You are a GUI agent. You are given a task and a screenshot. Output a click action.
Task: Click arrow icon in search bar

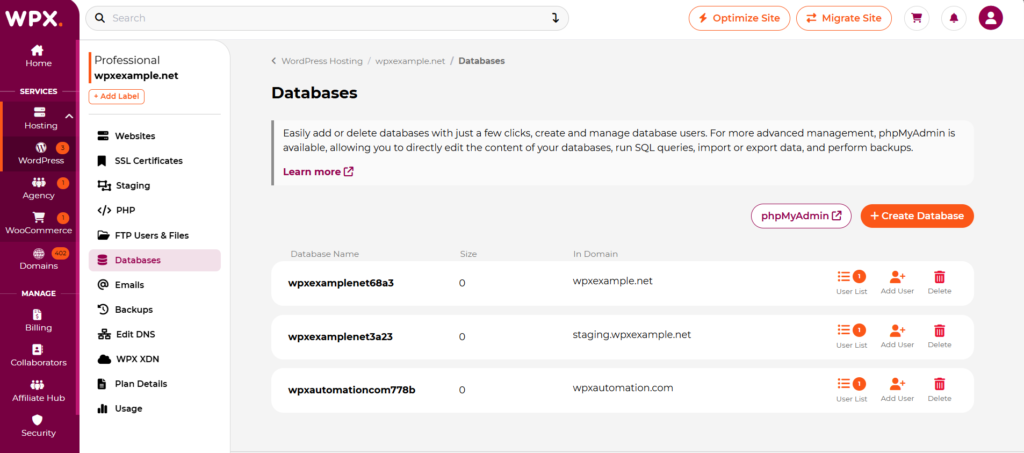[x=556, y=18]
